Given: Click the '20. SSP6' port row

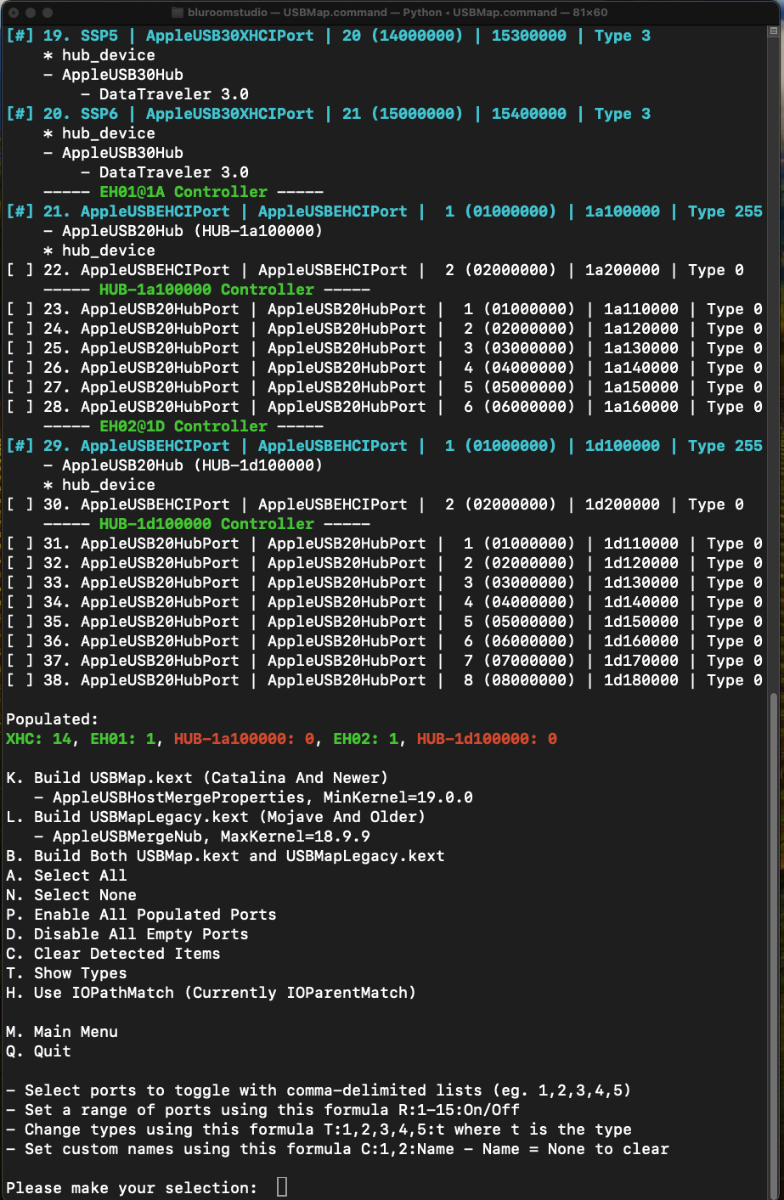Looking at the screenshot, I should coord(328,114).
